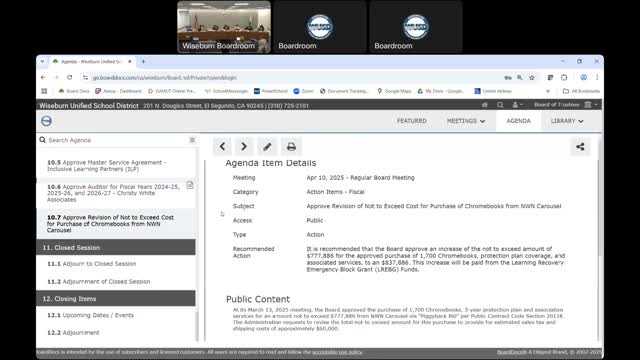640x360 pixels.
Task: Click the BoardDocs home icon
Action: click(x=484, y=105)
